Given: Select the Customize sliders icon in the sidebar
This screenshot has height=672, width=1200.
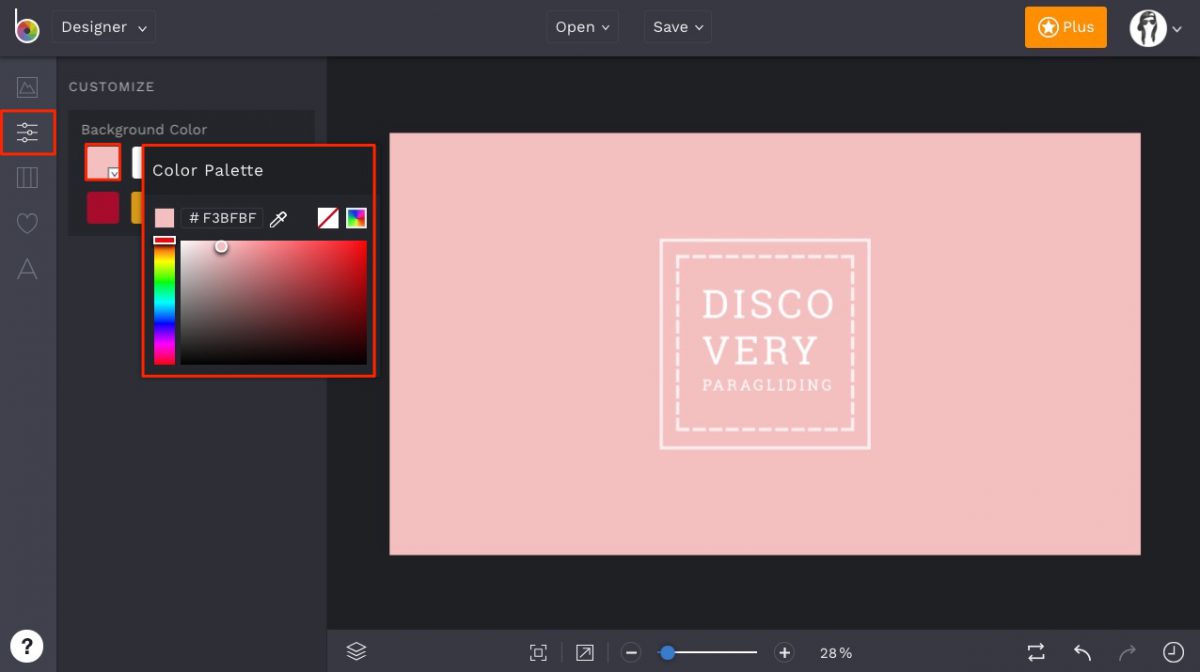Looking at the screenshot, I should (27, 132).
